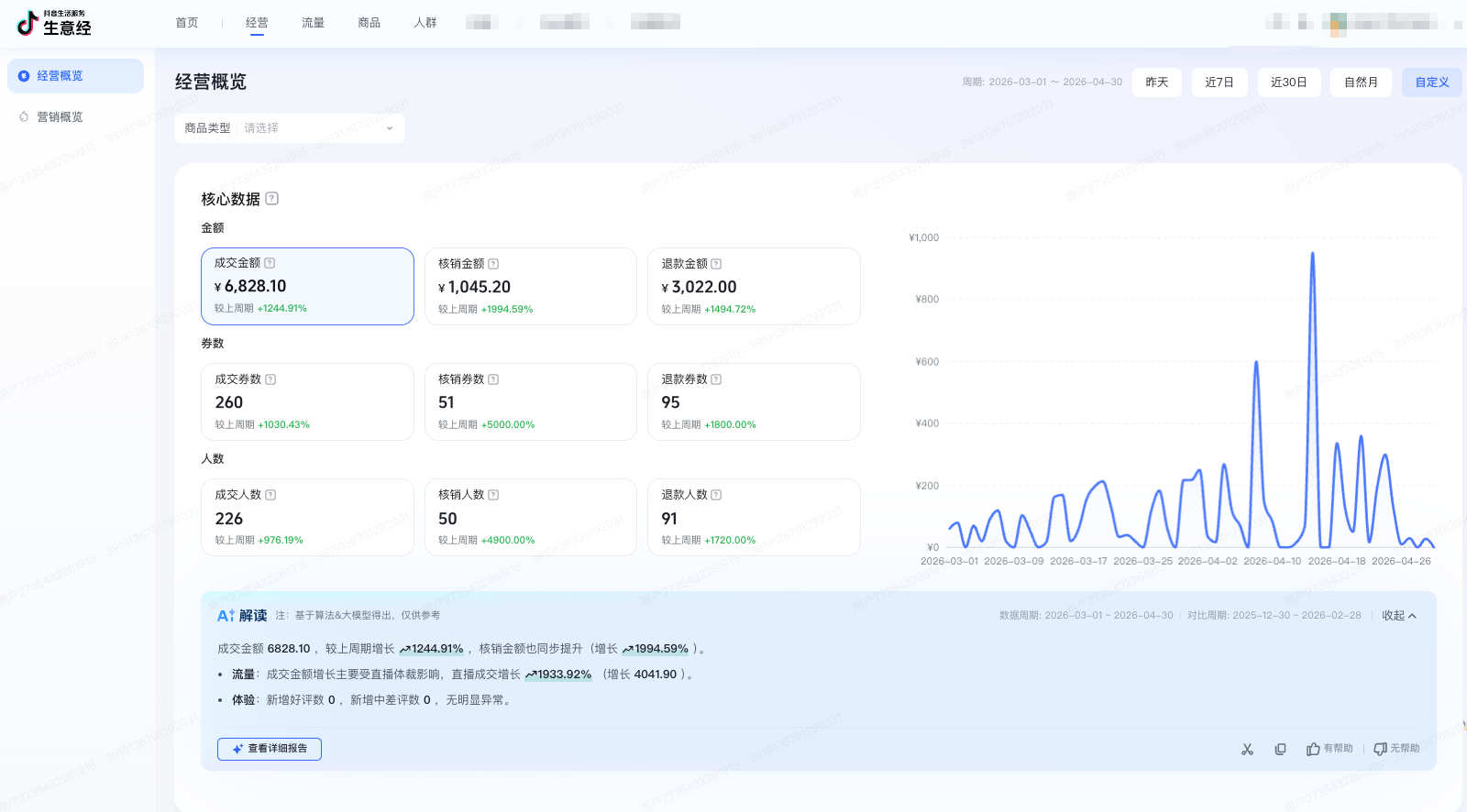Click the 周期 date range text

click(1042, 82)
